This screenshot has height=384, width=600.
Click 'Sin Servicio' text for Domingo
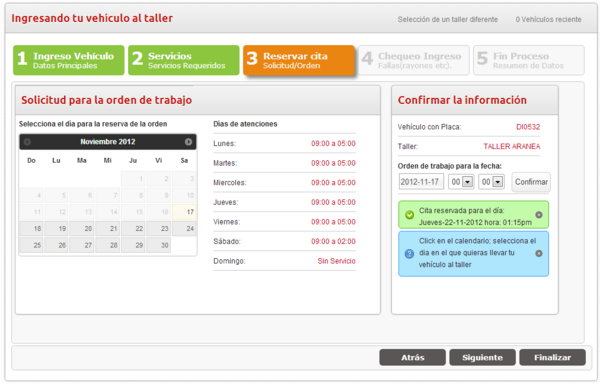[336, 261]
